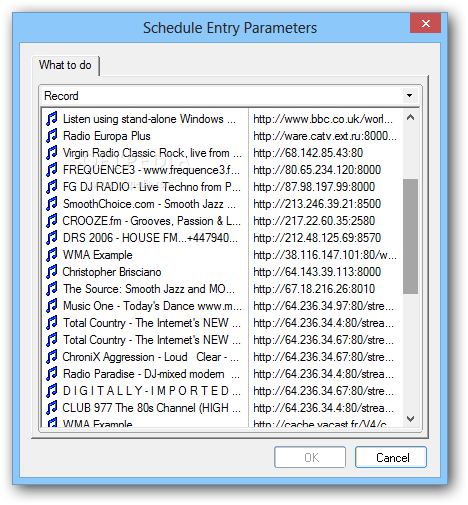Click the vertical scrollbar thumb
This screenshot has width=468, height=505.
[411, 237]
